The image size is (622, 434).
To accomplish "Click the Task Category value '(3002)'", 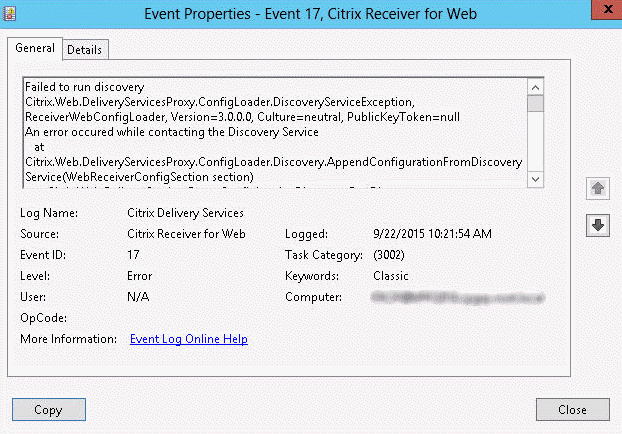I will [x=389, y=255].
